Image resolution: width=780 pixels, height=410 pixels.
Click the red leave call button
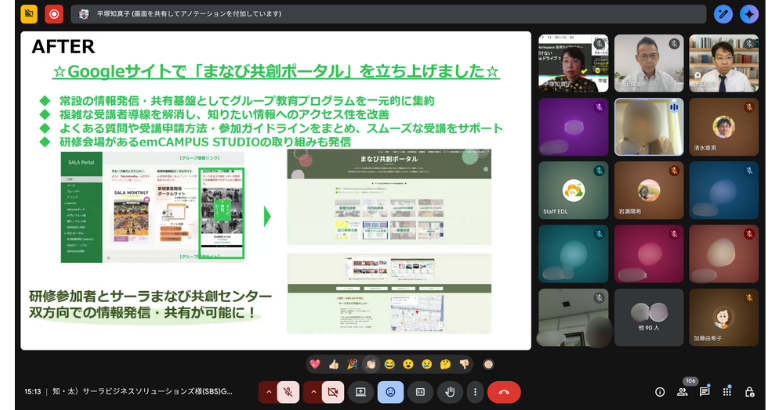tap(504, 392)
